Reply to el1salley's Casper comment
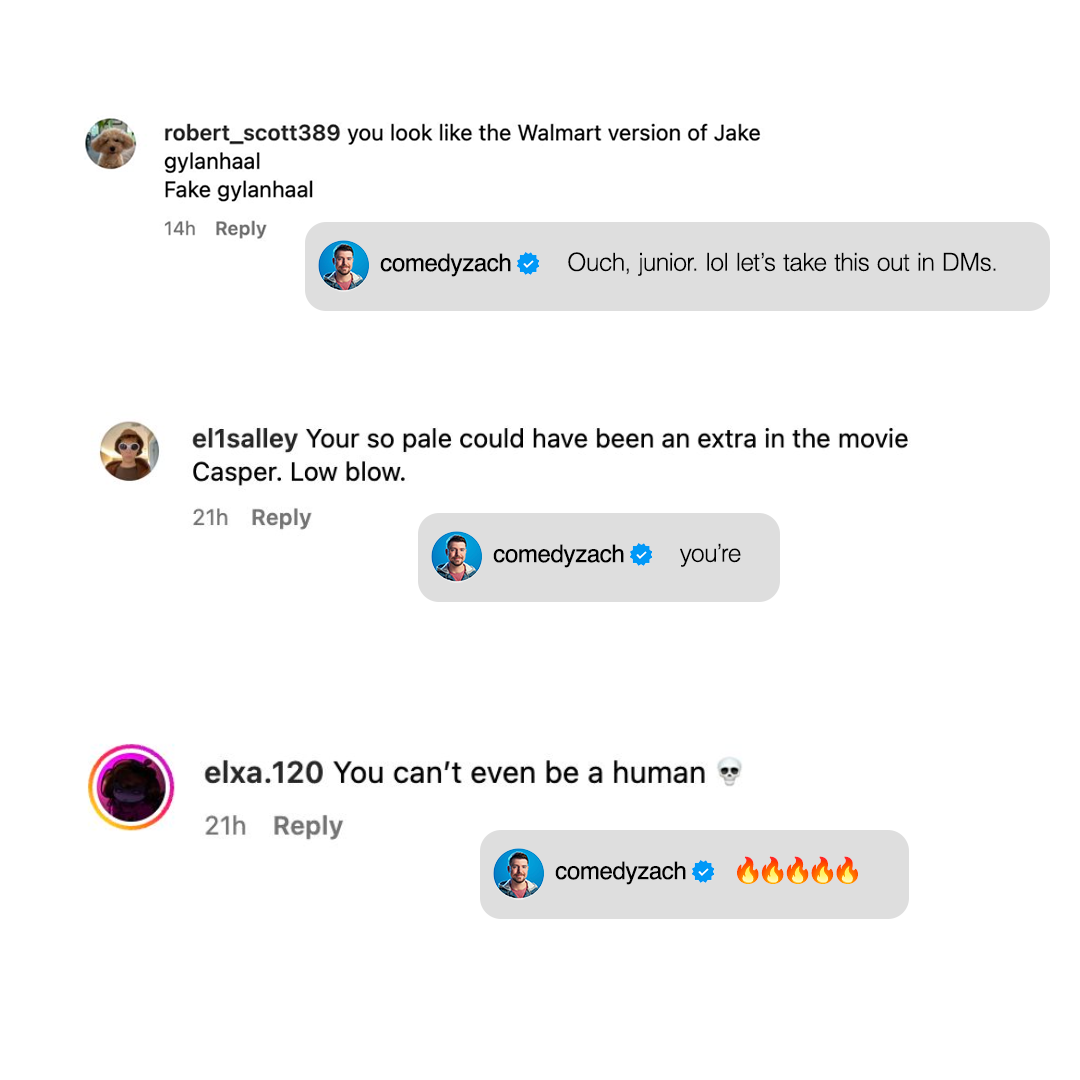The image size is (1080, 1080). pos(281,517)
